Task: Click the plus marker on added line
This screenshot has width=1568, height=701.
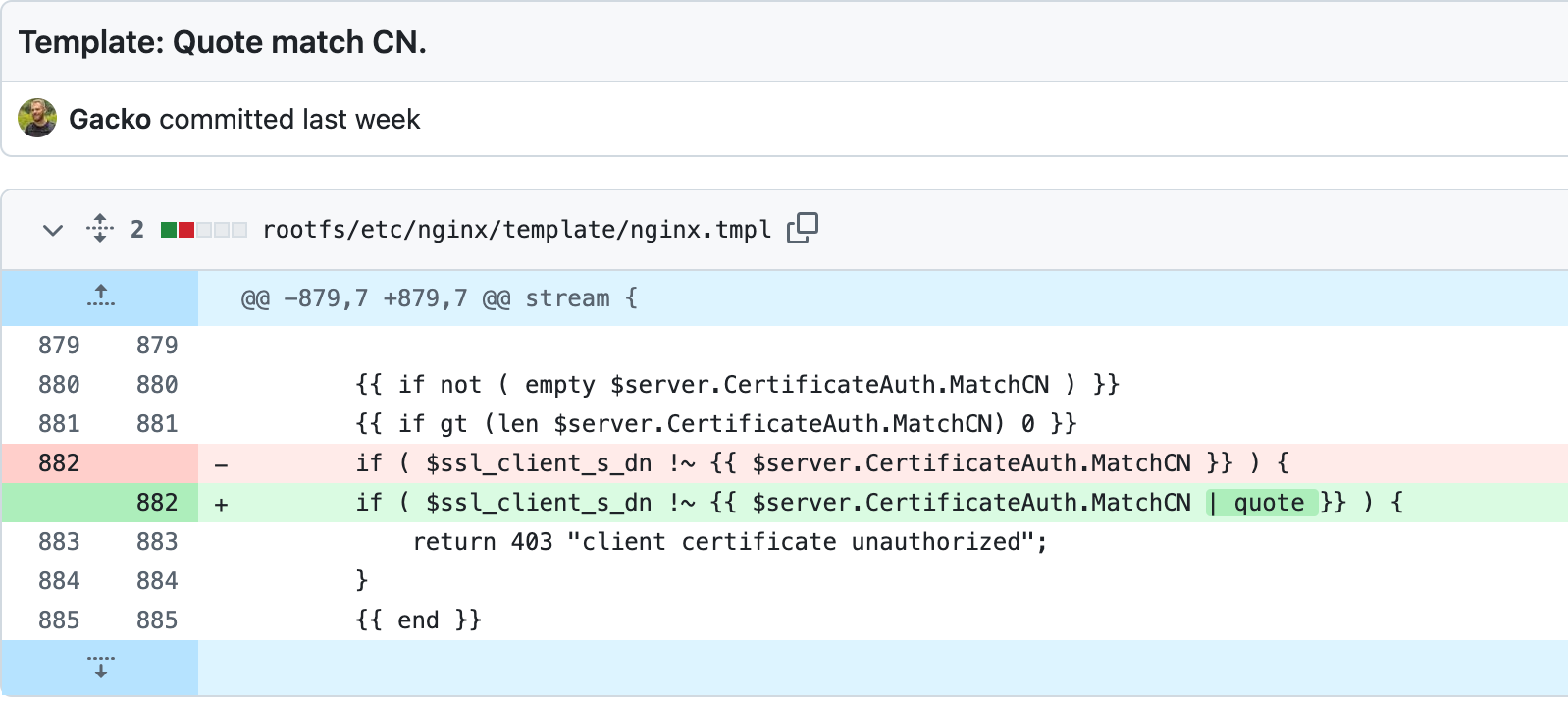Action: click(x=221, y=504)
